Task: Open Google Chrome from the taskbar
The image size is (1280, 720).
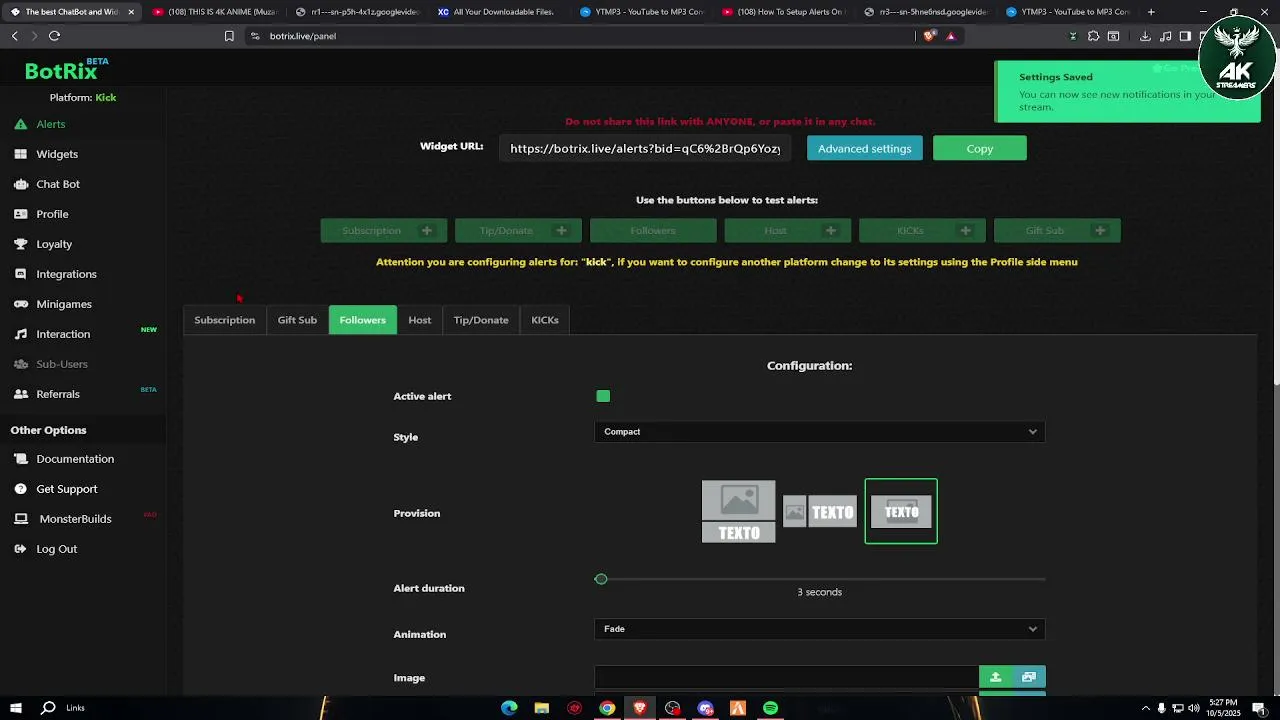Action: (x=607, y=708)
